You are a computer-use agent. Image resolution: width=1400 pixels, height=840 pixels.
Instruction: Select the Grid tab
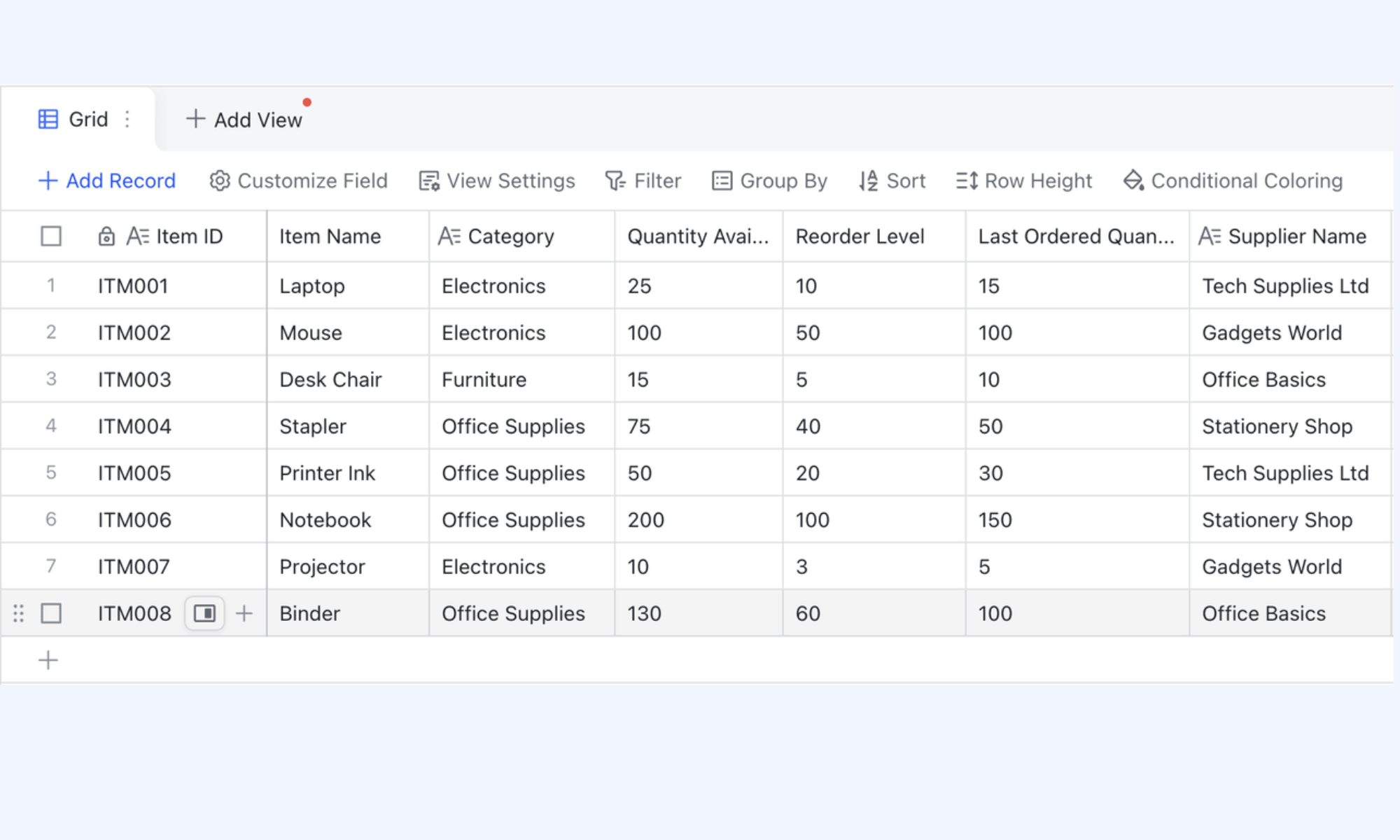click(78, 120)
